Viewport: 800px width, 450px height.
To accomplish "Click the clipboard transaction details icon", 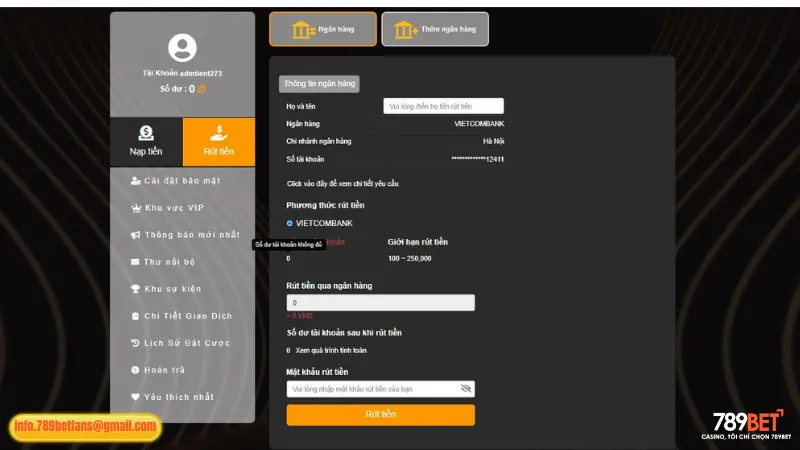I will point(135,316).
